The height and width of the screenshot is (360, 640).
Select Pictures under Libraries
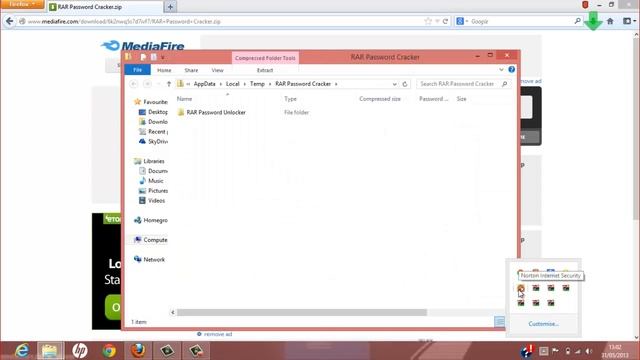click(153, 191)
